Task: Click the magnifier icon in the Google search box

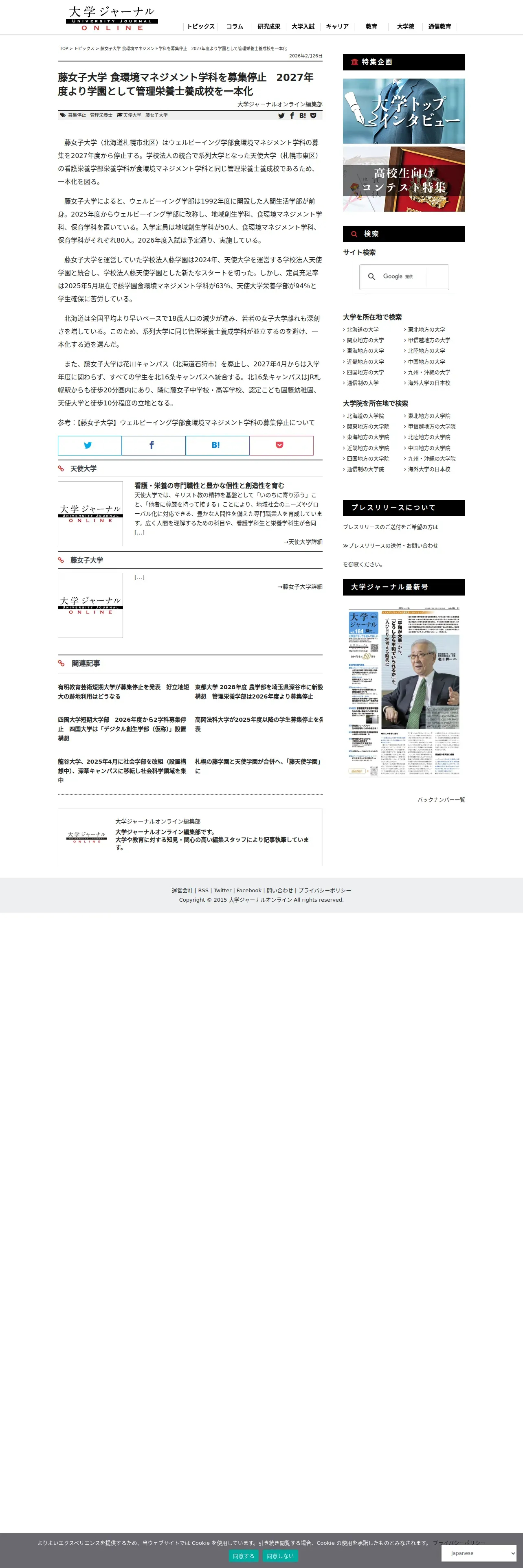Action: [371, 276]
